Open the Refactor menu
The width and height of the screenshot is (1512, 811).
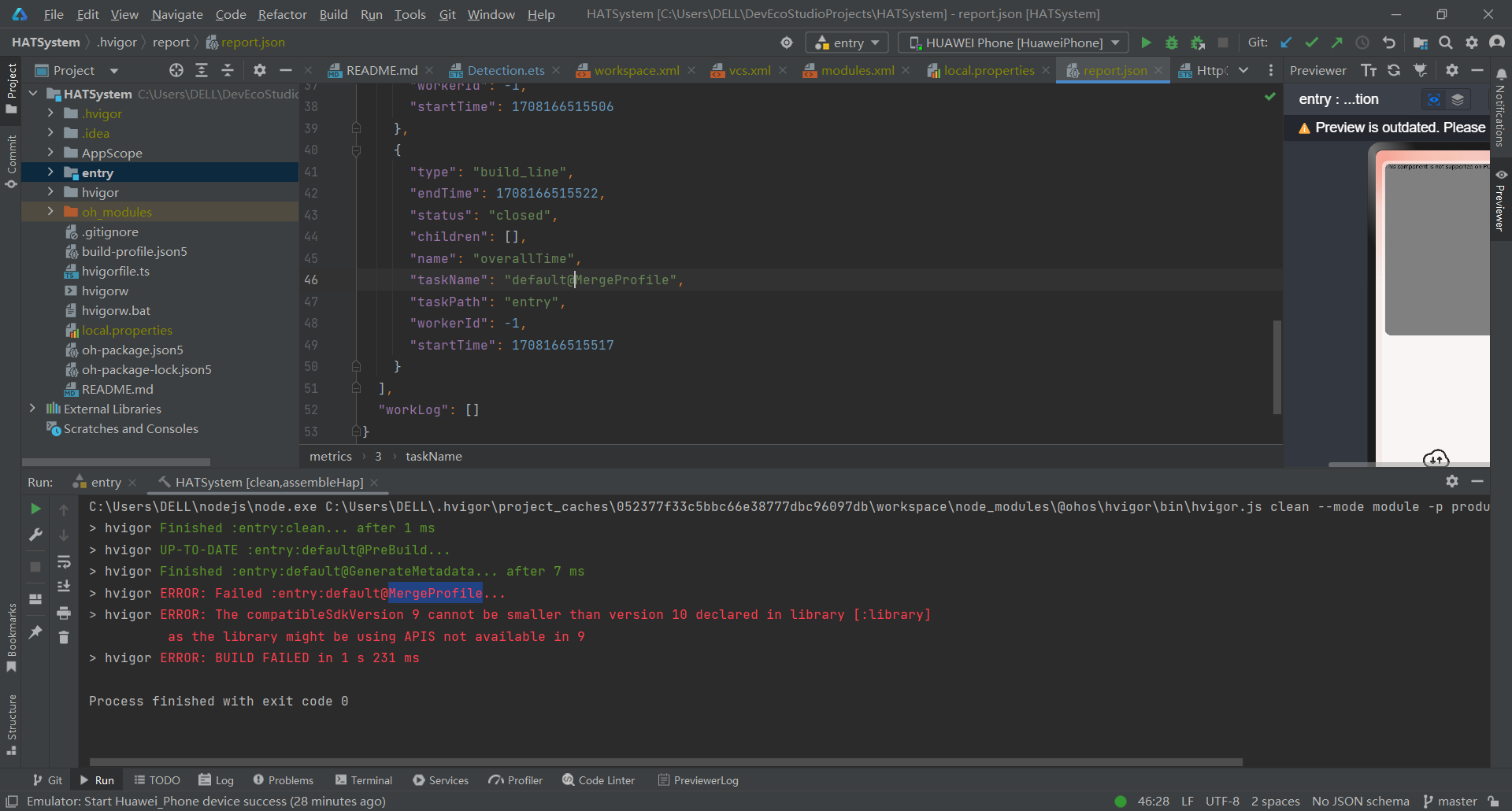[x=282, y=14]
